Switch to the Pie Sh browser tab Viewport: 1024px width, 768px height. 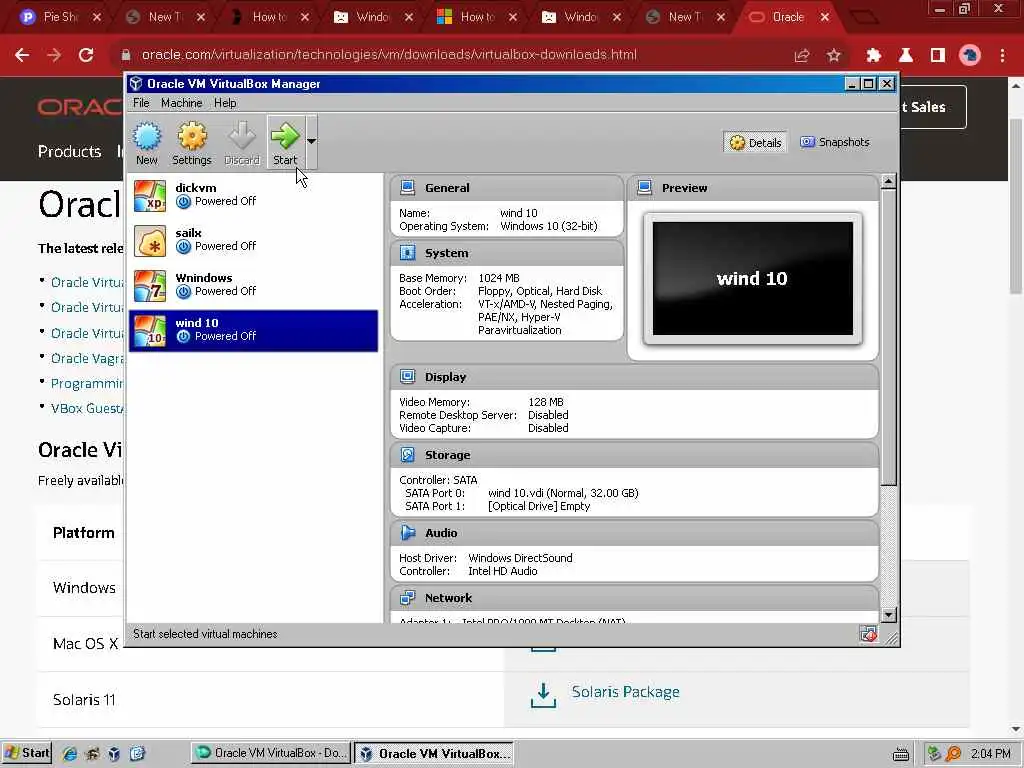[x=61, y=17]
